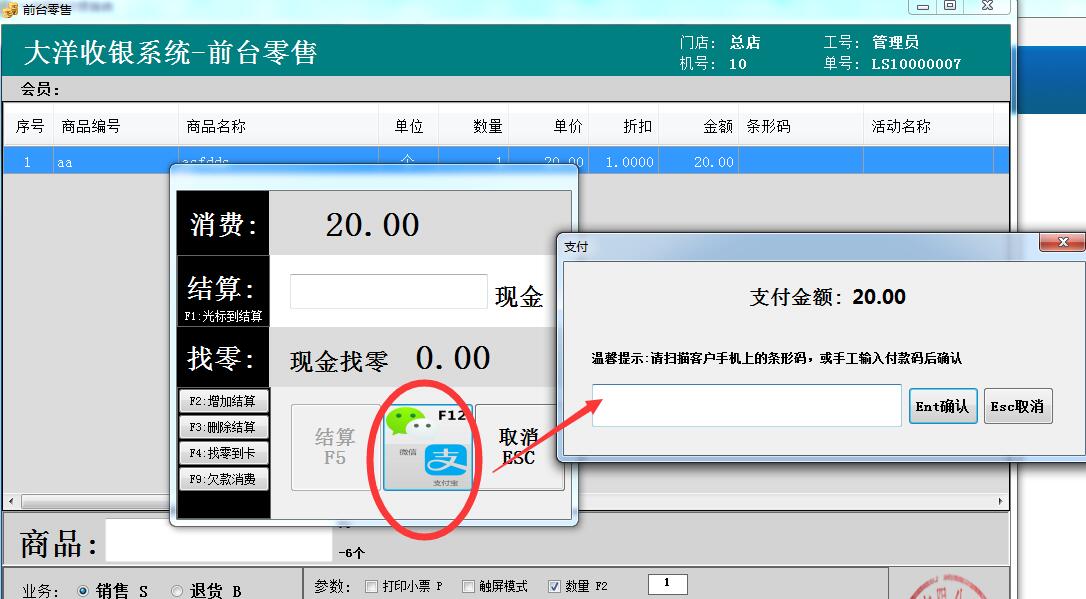Screen dimensions: 1086x599
Task: Focus the 商品 entry field
Action: click(x=219, y=540)
